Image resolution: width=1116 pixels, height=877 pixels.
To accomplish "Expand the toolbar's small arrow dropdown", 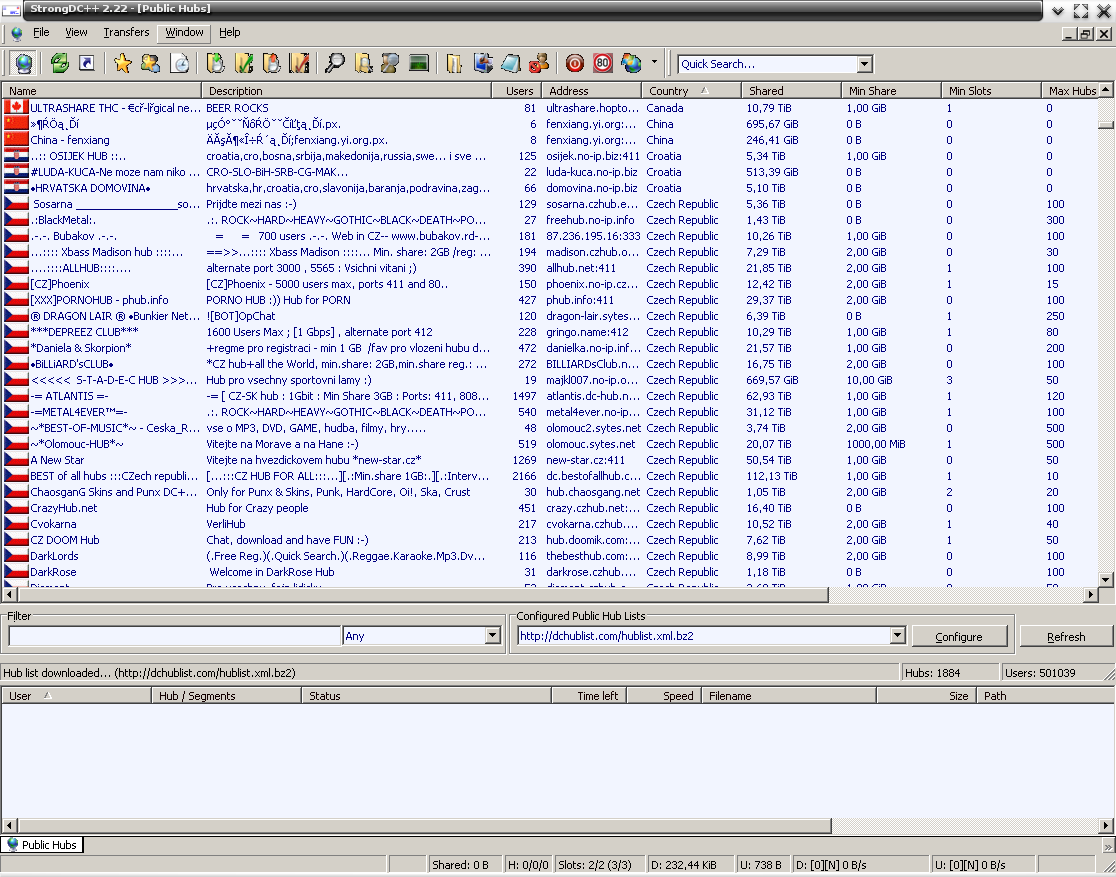I will click(x=655, y=62).
